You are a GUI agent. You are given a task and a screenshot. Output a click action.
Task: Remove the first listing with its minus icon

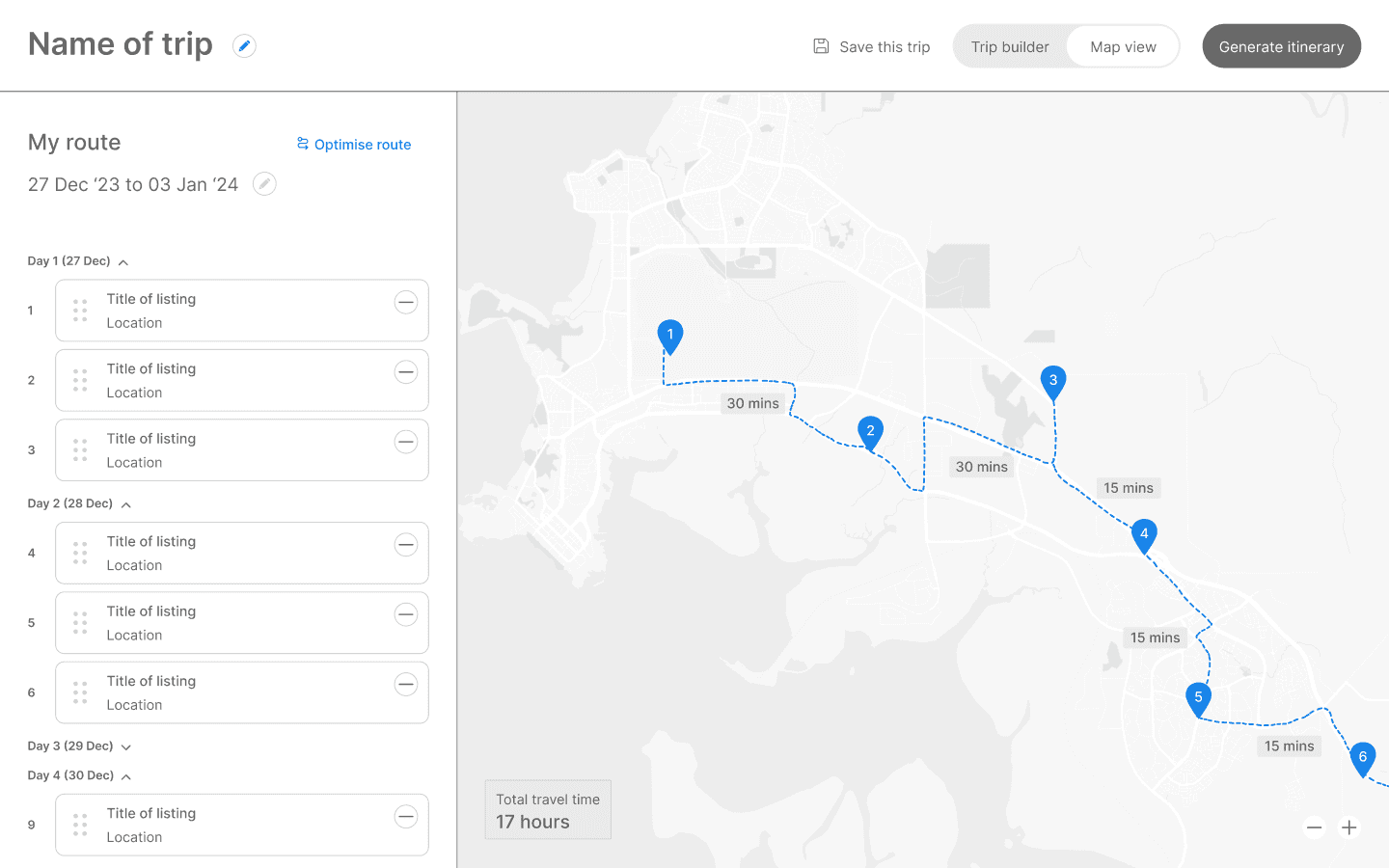[x=406, y=301]
